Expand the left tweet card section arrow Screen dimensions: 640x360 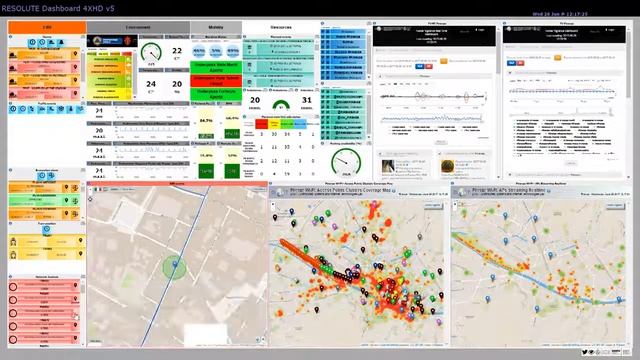pos(380,154)
